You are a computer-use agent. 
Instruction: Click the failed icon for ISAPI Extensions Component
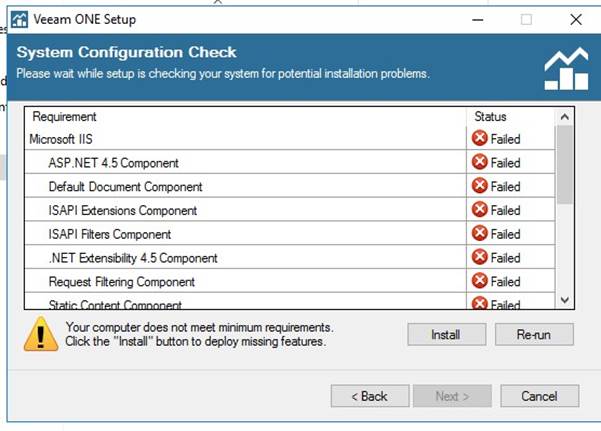point(479,210)
